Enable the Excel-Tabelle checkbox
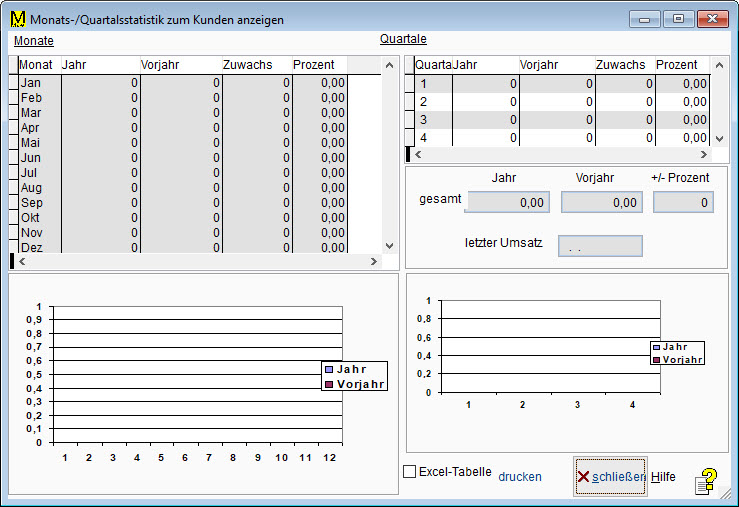The image size is (739, 507). (409, 472)
